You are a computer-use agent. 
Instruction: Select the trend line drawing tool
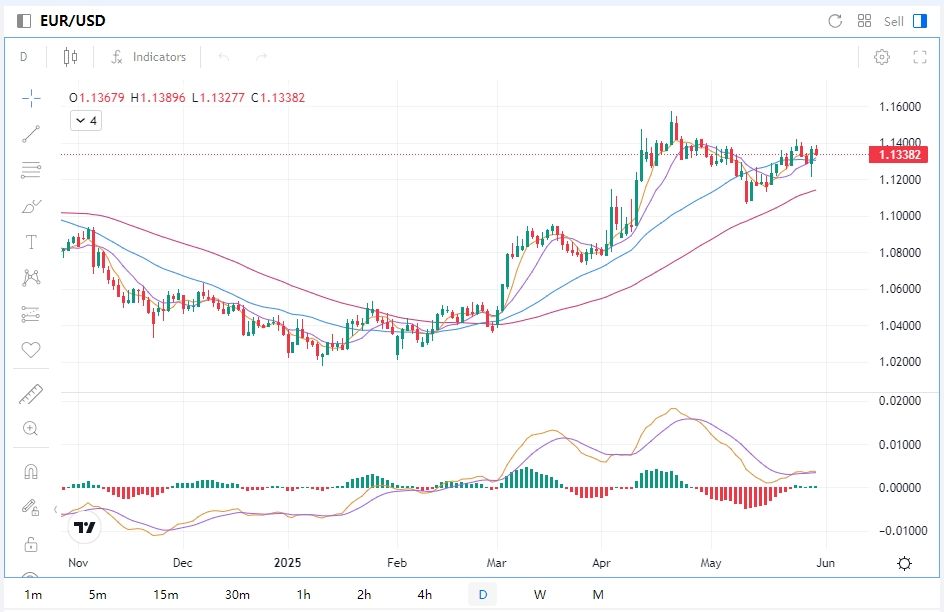pos(31,134)
